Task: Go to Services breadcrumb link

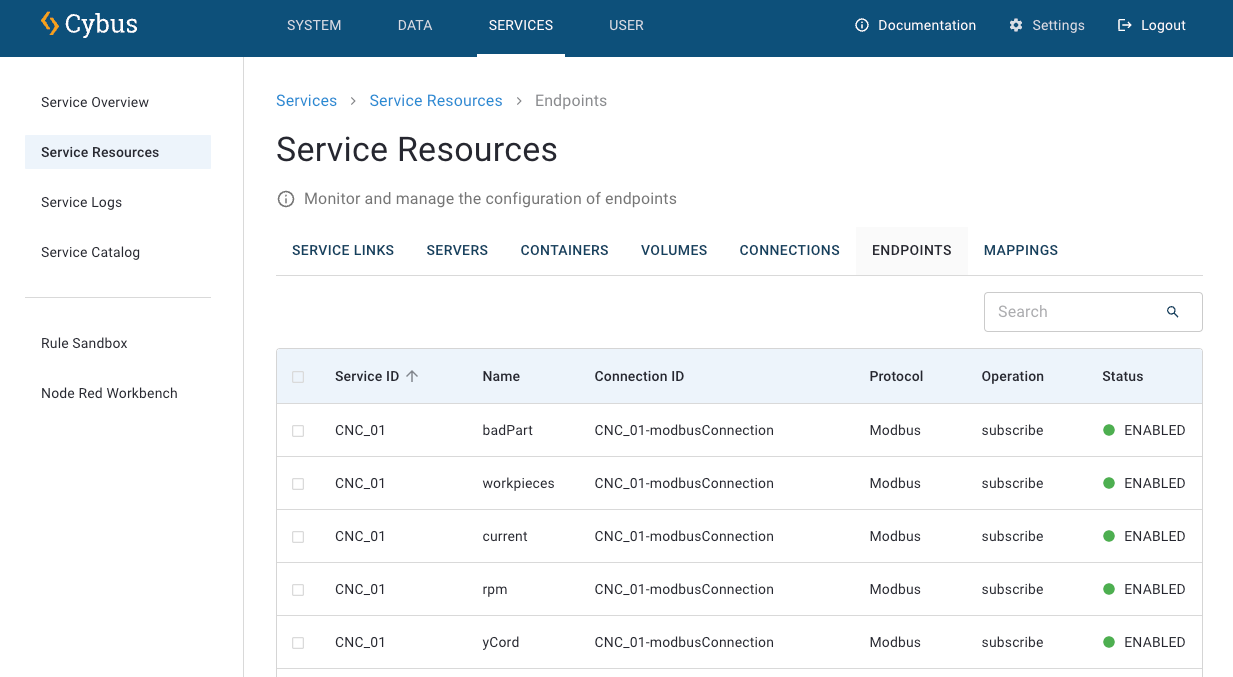Action: [306, 101]
